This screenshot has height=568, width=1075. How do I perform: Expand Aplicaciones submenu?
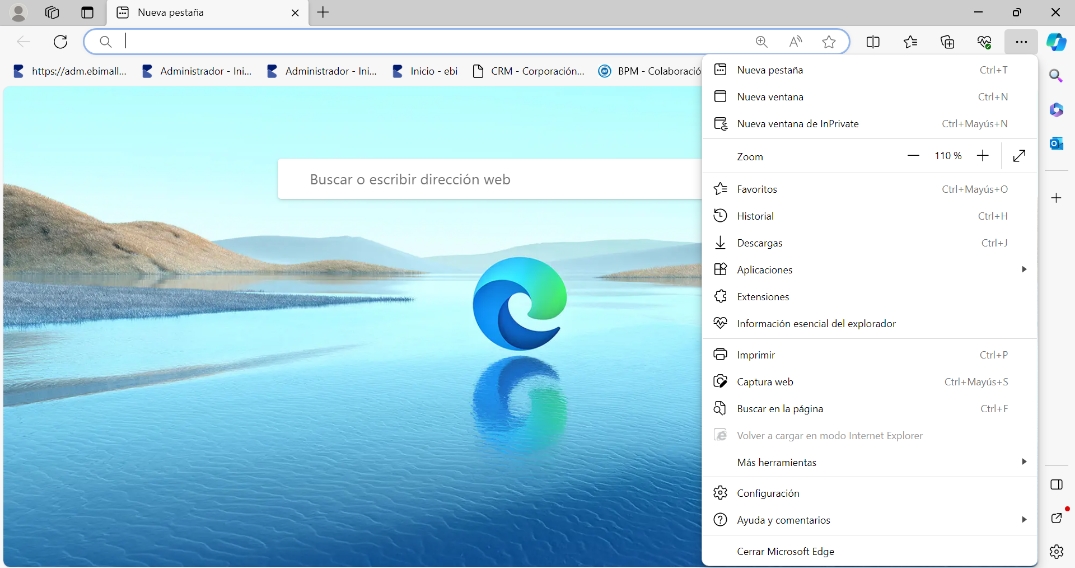click(869, 270)
